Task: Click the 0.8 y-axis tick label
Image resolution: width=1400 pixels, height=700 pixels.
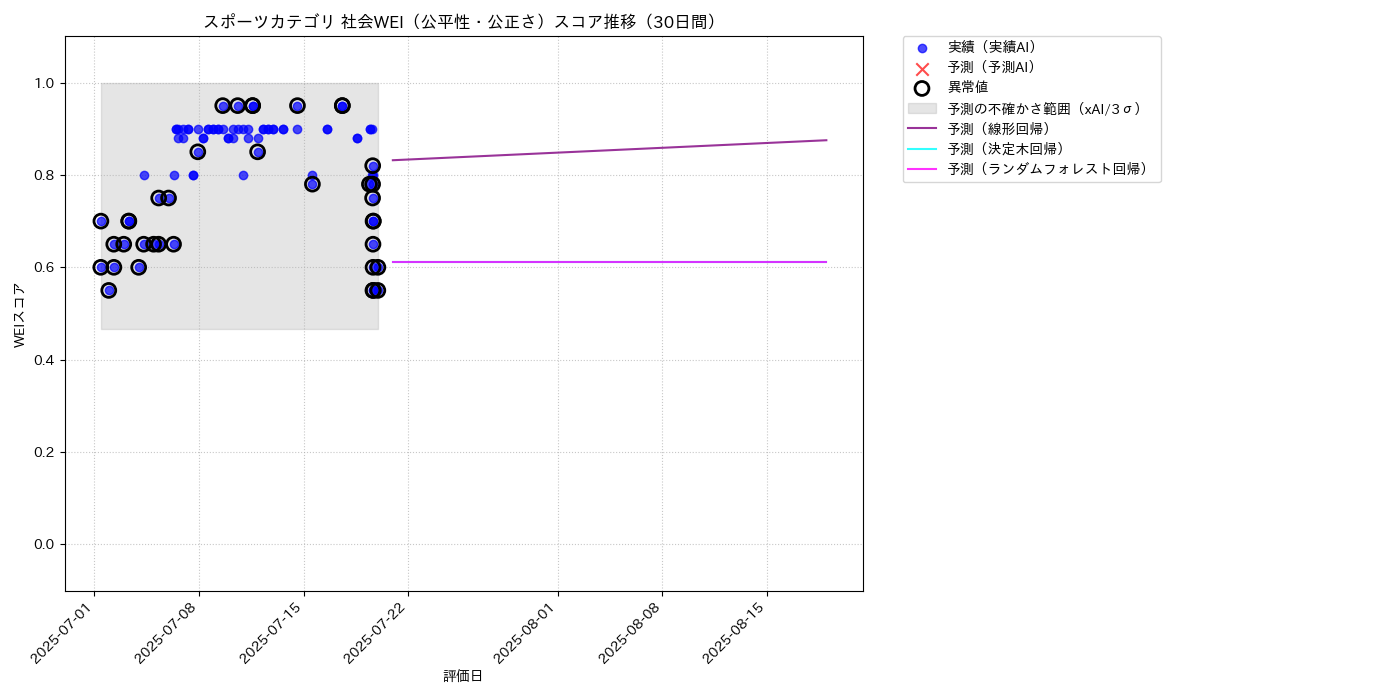Action: pos(46,175)
